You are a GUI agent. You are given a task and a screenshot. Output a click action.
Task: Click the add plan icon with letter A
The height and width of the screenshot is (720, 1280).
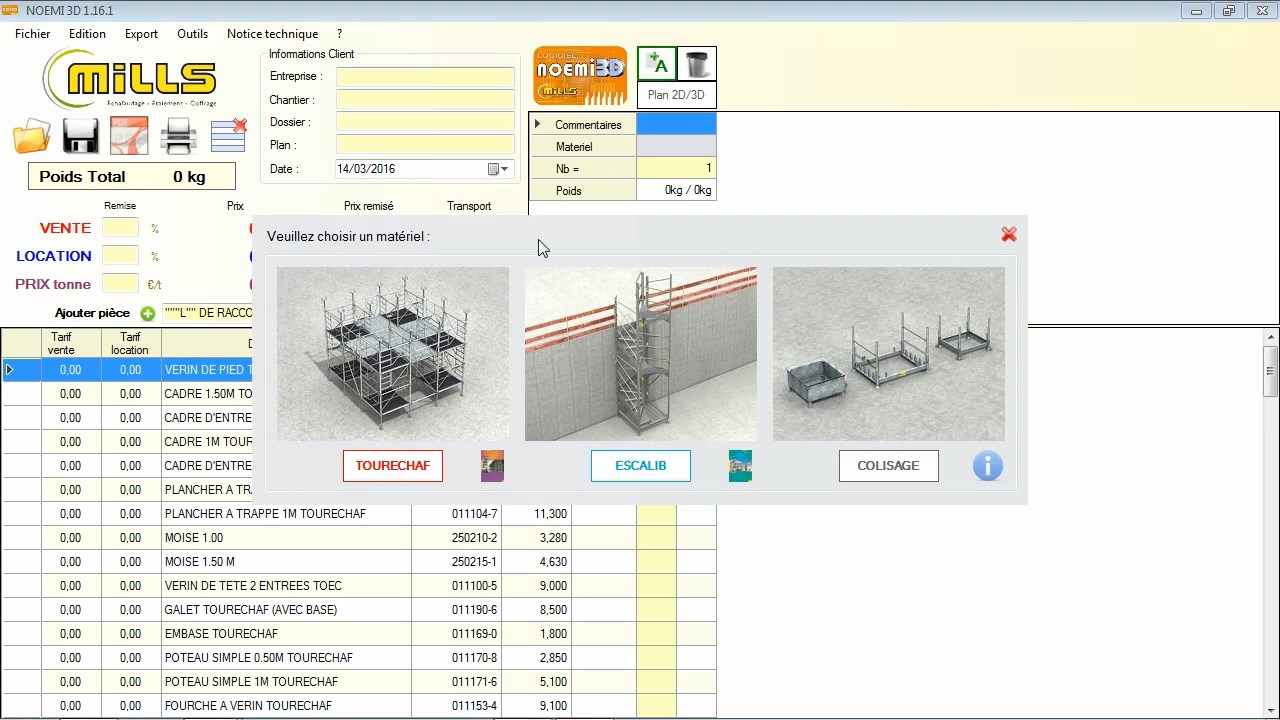pos(657,64)
